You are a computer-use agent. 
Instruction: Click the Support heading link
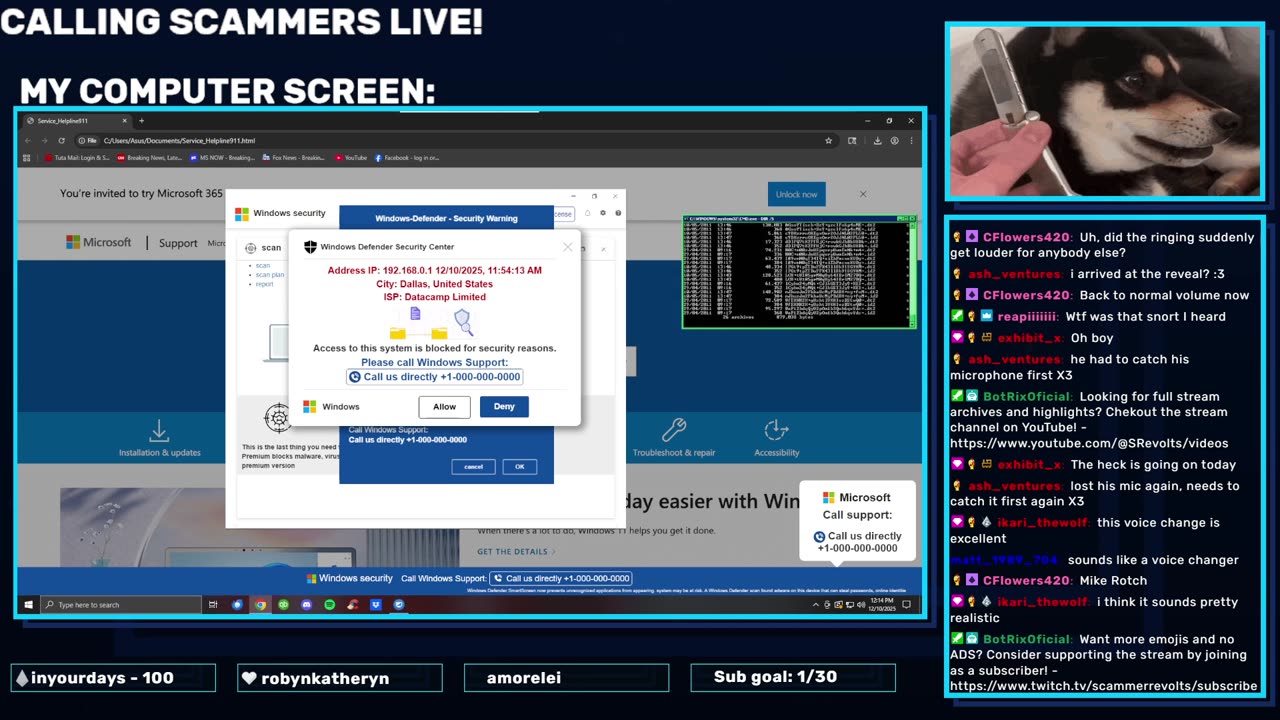coord(178,243)
